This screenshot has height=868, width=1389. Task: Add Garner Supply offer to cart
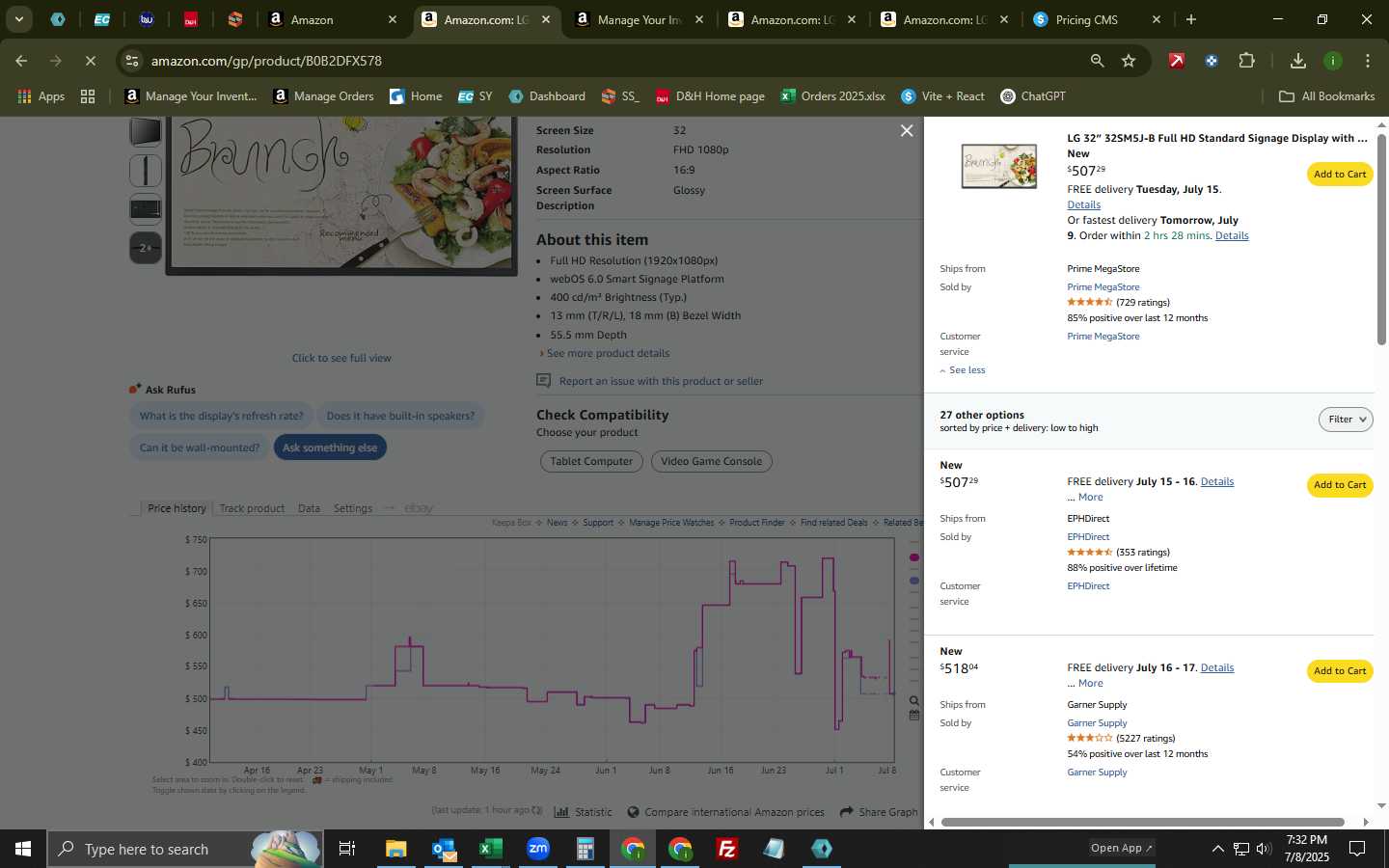pos(1340,671)
